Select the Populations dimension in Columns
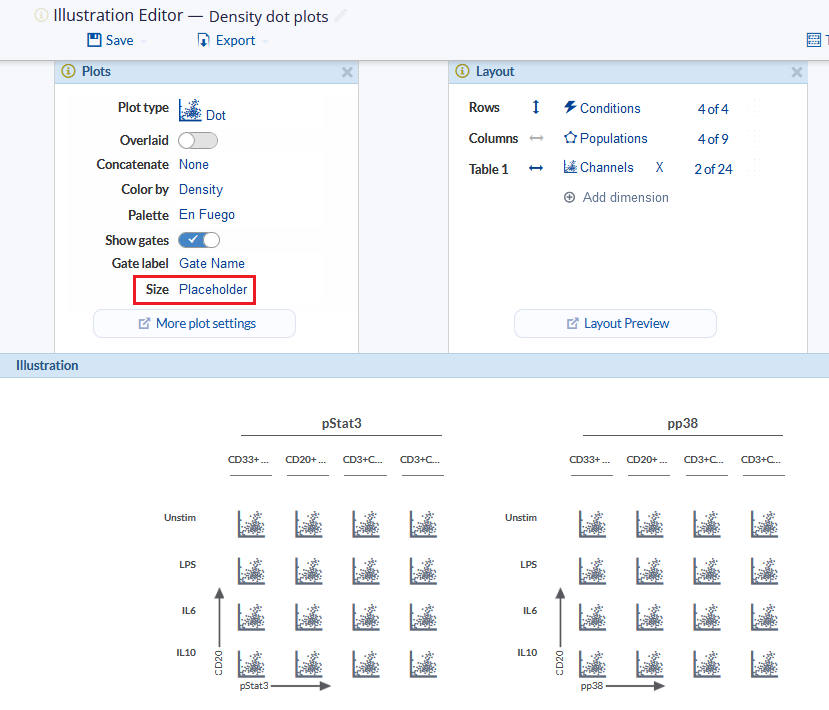Viewport: 829px width, 710px height. 613,139
